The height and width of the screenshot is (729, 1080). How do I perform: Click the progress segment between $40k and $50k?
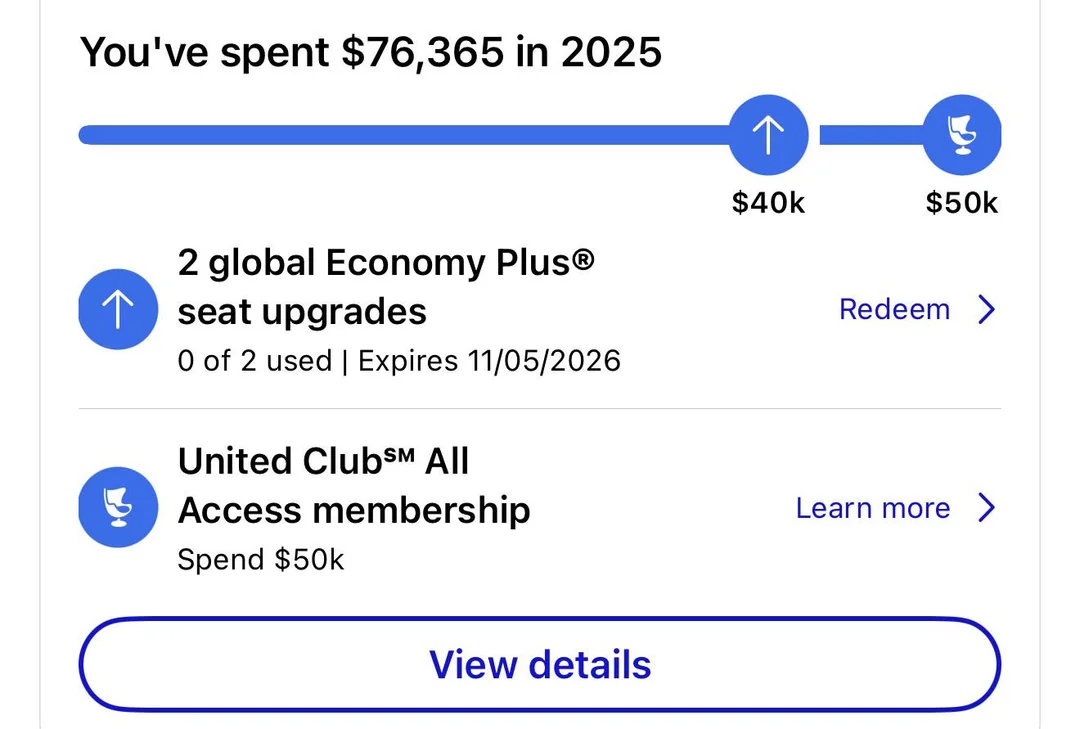pos(868,135)
